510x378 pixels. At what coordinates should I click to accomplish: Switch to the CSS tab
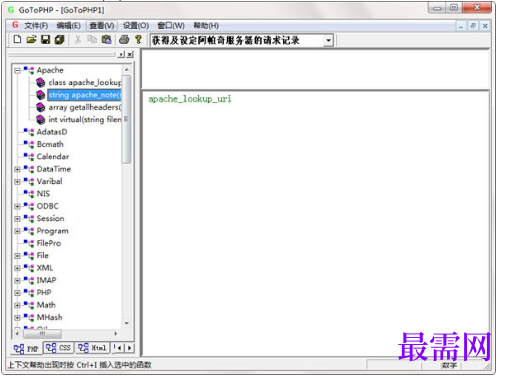tap(58, 348)
